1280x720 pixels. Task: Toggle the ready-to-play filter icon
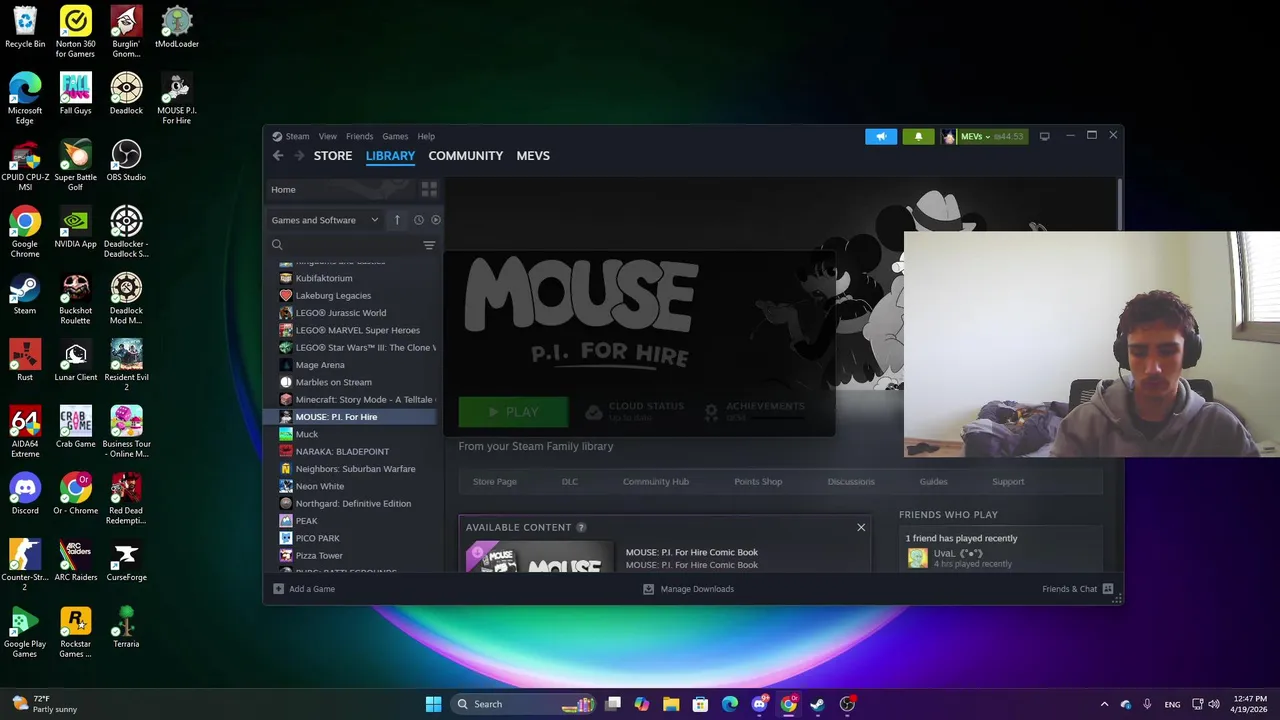tap(436, 220)
